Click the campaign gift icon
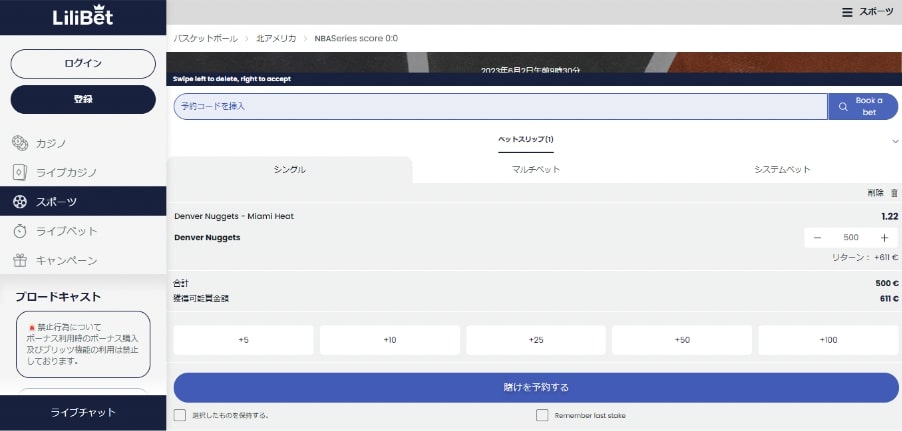The width and height of the screenshot is (902, 431). (20, 260)
